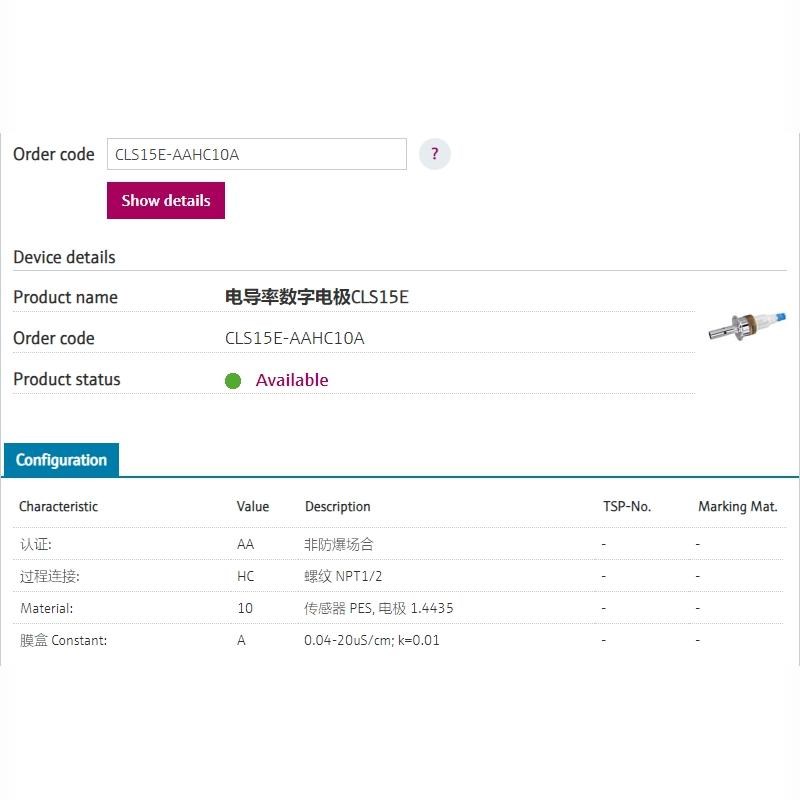Switch to the Configuration tab
The height and width of the screenshot is (800, 800).
click(x=62, y=460)
